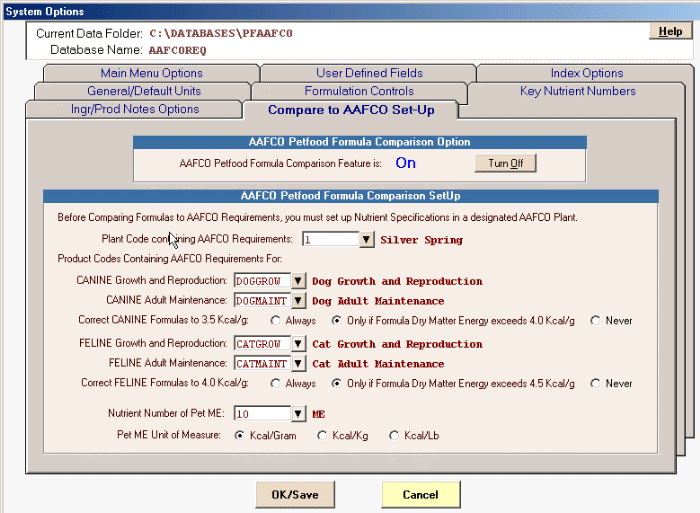
Task: Select Compare to AAFCO Set-Up tab
Action: (x=351, y=110)
